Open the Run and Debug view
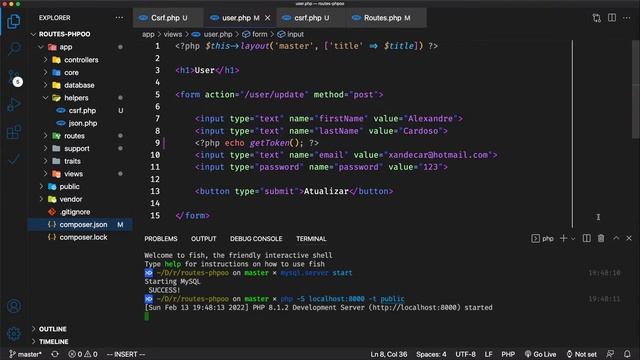This screenshot has height=360, width=640. tap(14, 104)
